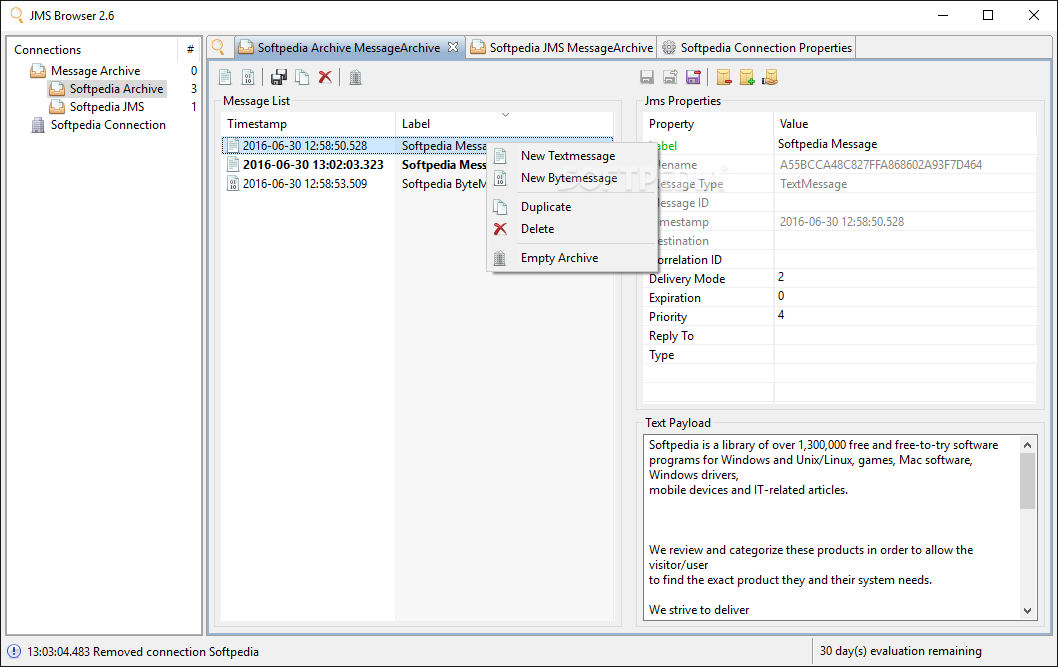This screenshot has width=1058, height=667.
Task: Close the Softpedia Archive MessageArchive tab
Action: pyautogui.click(x=453, y=47)
